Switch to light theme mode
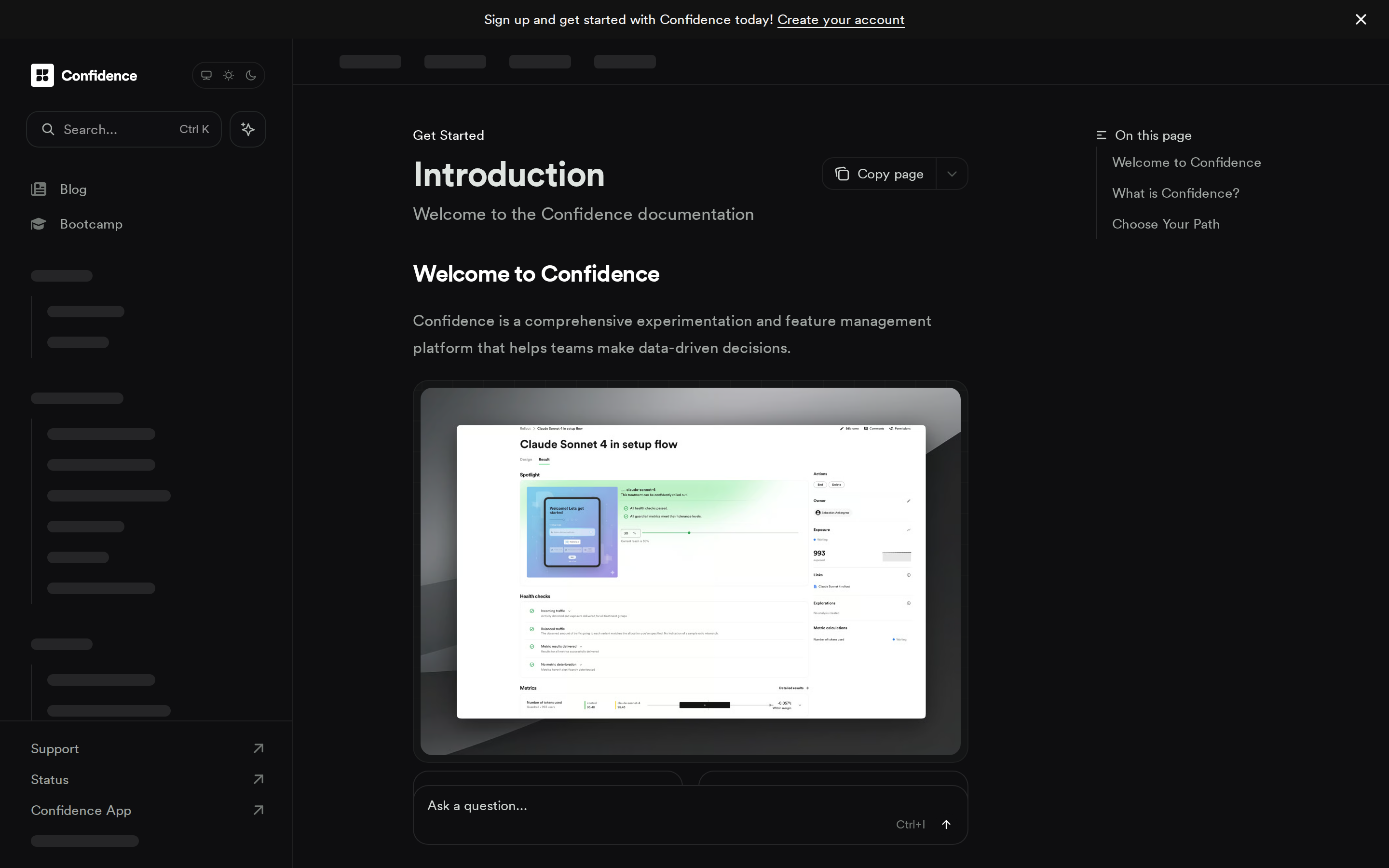 click(x=229, y=75)
